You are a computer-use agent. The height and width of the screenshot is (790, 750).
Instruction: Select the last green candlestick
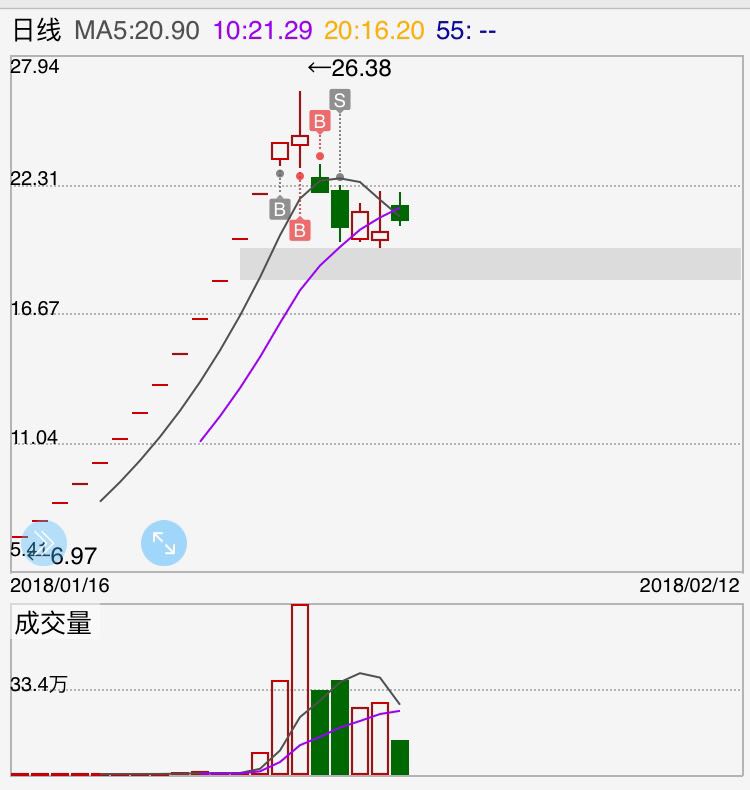(x=400, y=211)
